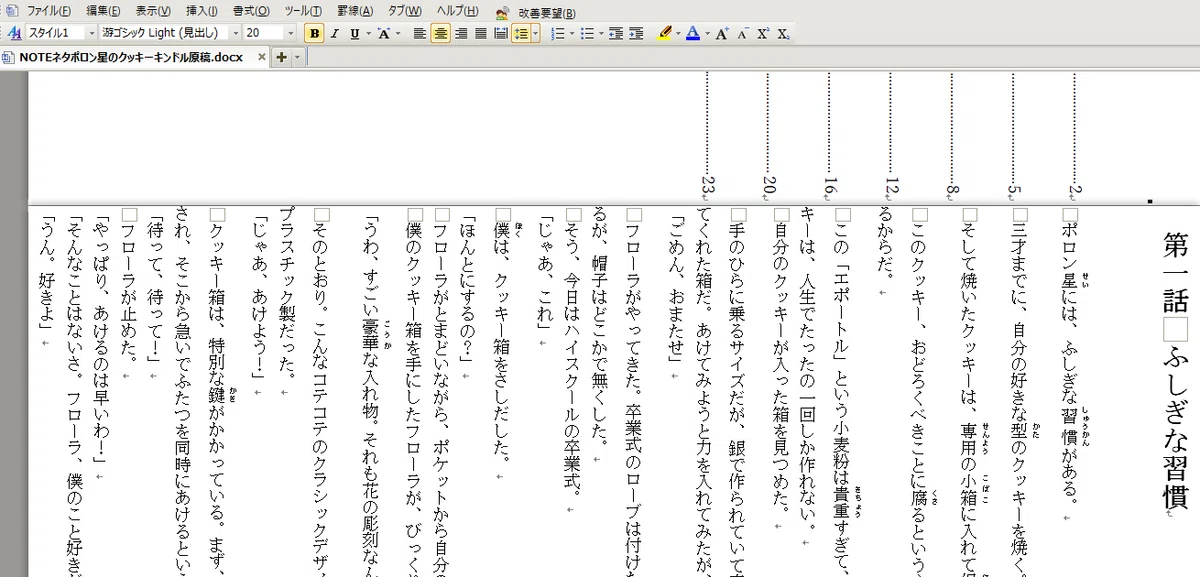Image resolution: width=1200 pixels, height=577 pixels.
Task: Apply subscript formatting
Action: (783, 33)
